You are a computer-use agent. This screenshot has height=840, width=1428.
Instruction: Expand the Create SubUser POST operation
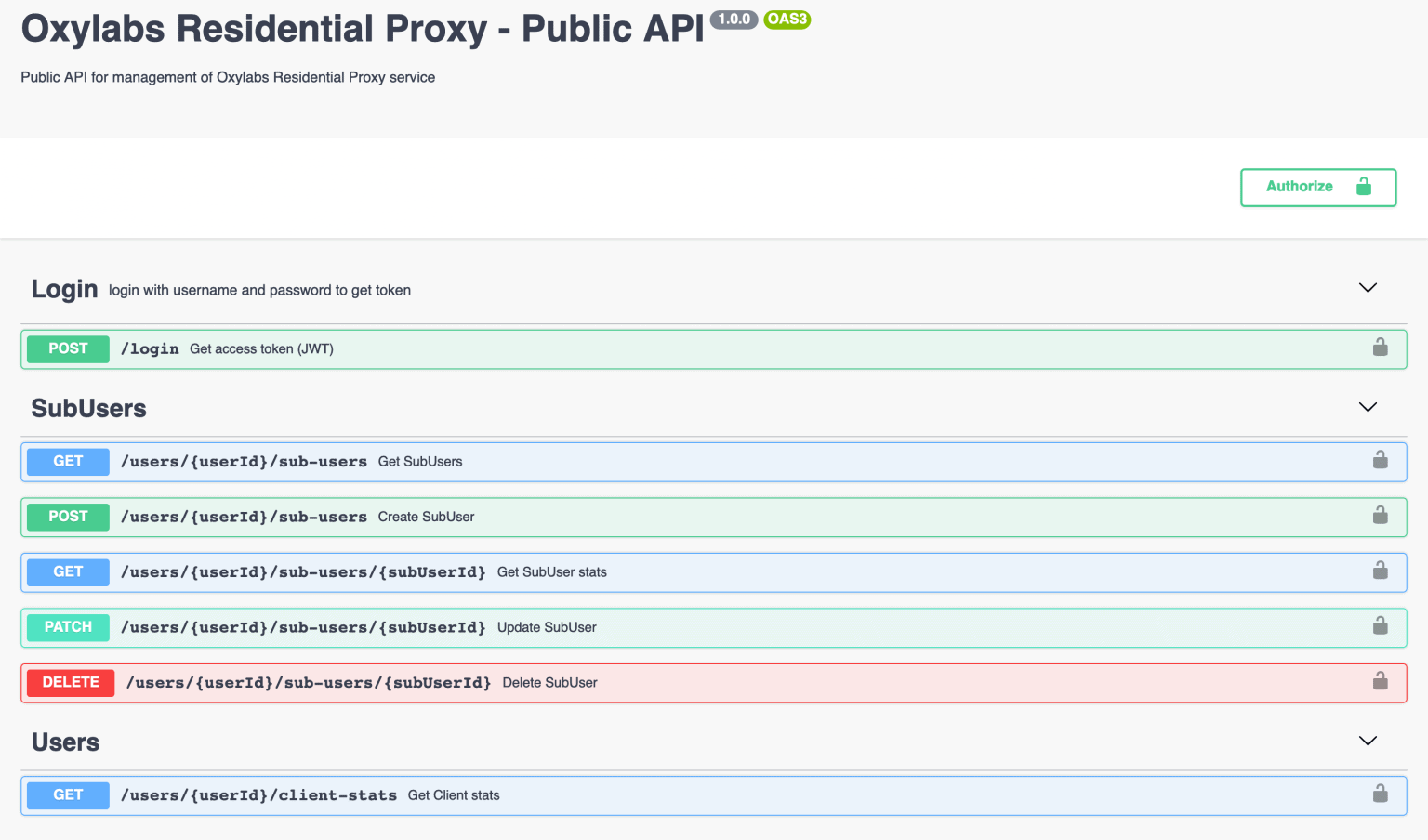68,517
